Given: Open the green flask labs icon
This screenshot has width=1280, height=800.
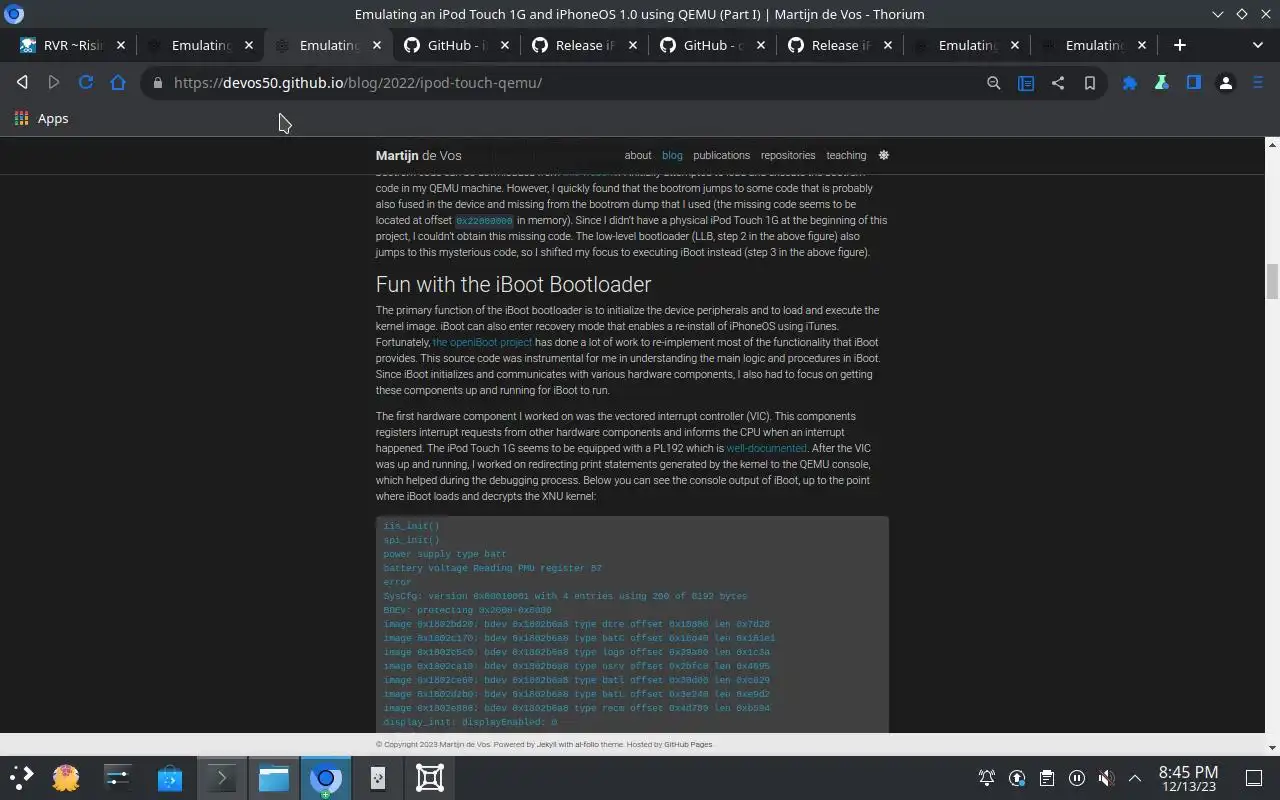Looking at the screenshot, I should (1162, 83).
